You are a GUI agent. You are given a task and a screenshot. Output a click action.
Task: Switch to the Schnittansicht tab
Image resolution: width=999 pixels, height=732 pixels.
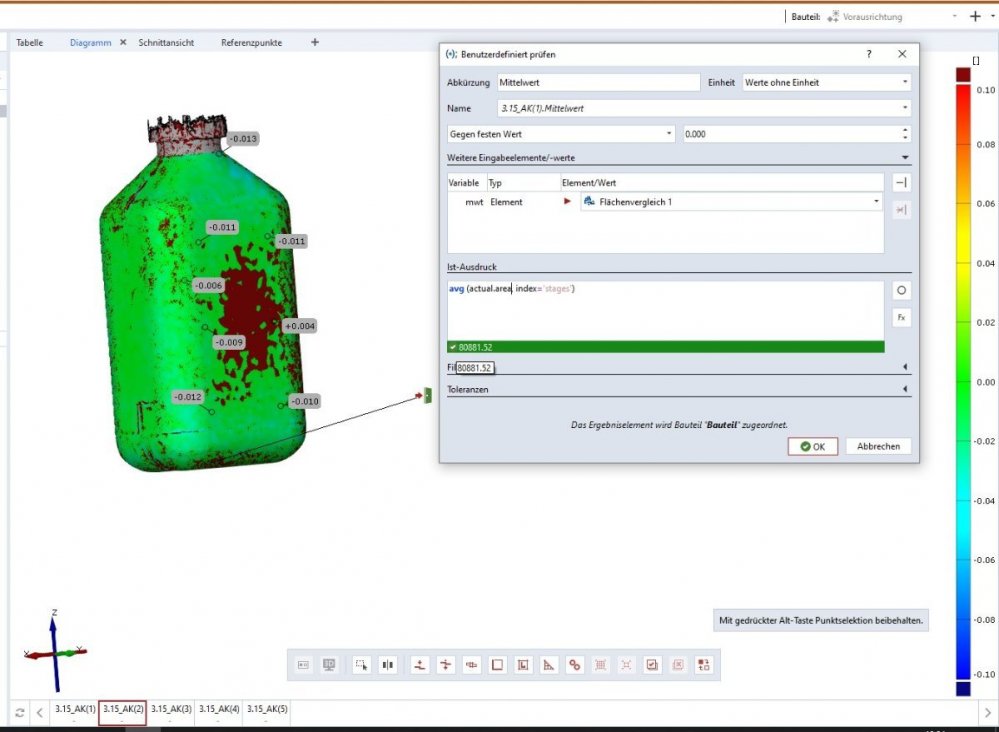[x=166, y=43]
